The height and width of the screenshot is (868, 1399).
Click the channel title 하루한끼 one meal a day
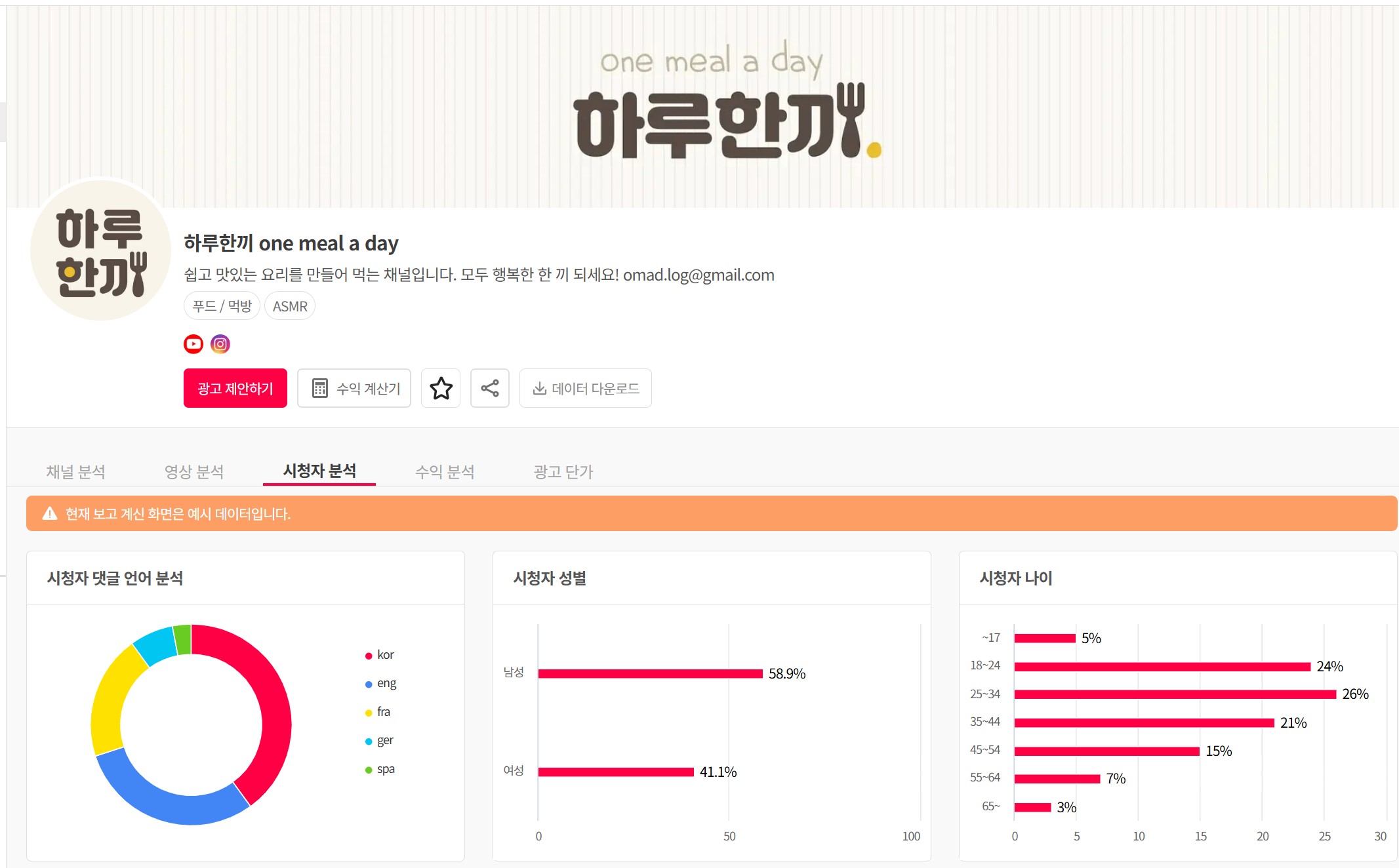[291, 243]
